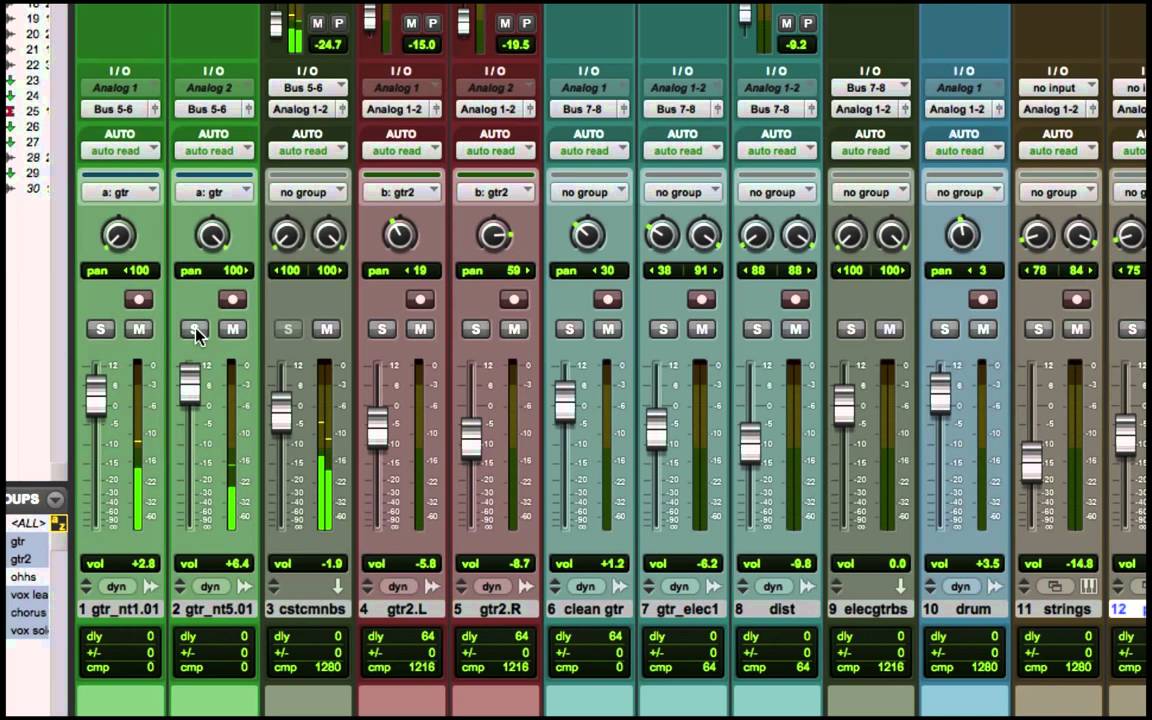Viewport: 1152px width, 720px height.
Task: Click the down arrow icon on elecgtrbs
Action: 901,586
